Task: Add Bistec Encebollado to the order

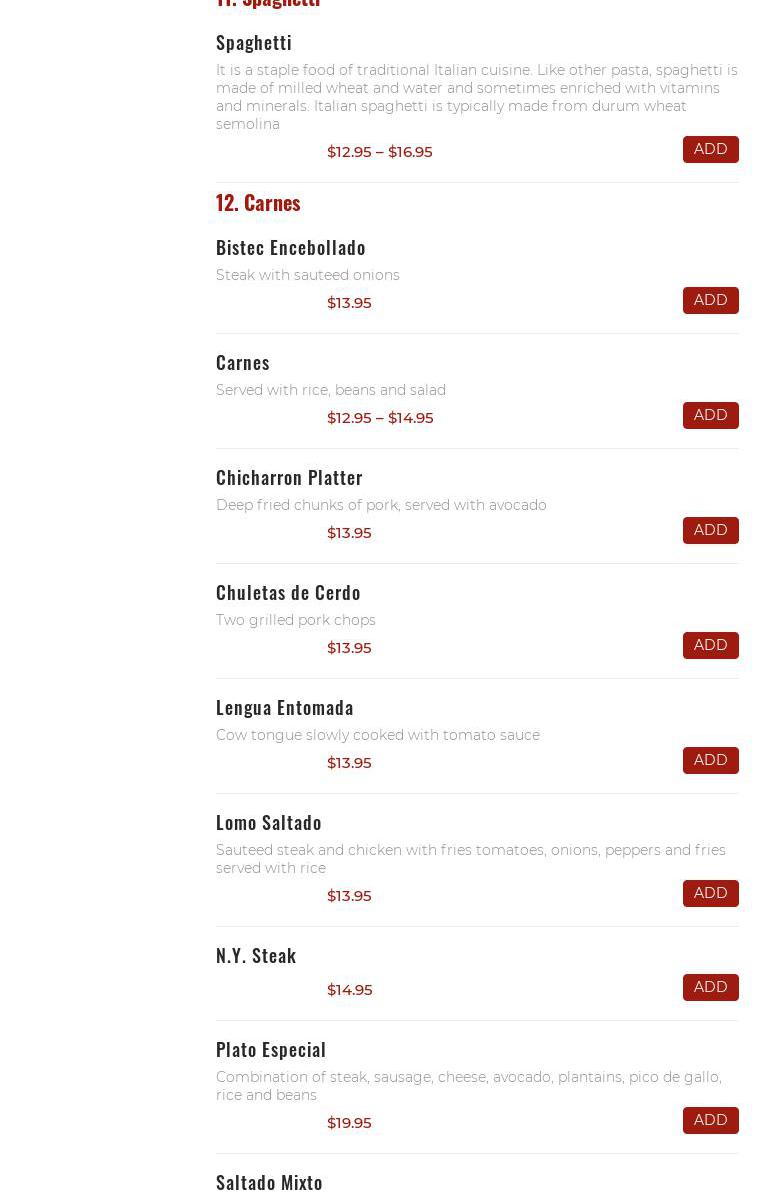Action: 710,300
